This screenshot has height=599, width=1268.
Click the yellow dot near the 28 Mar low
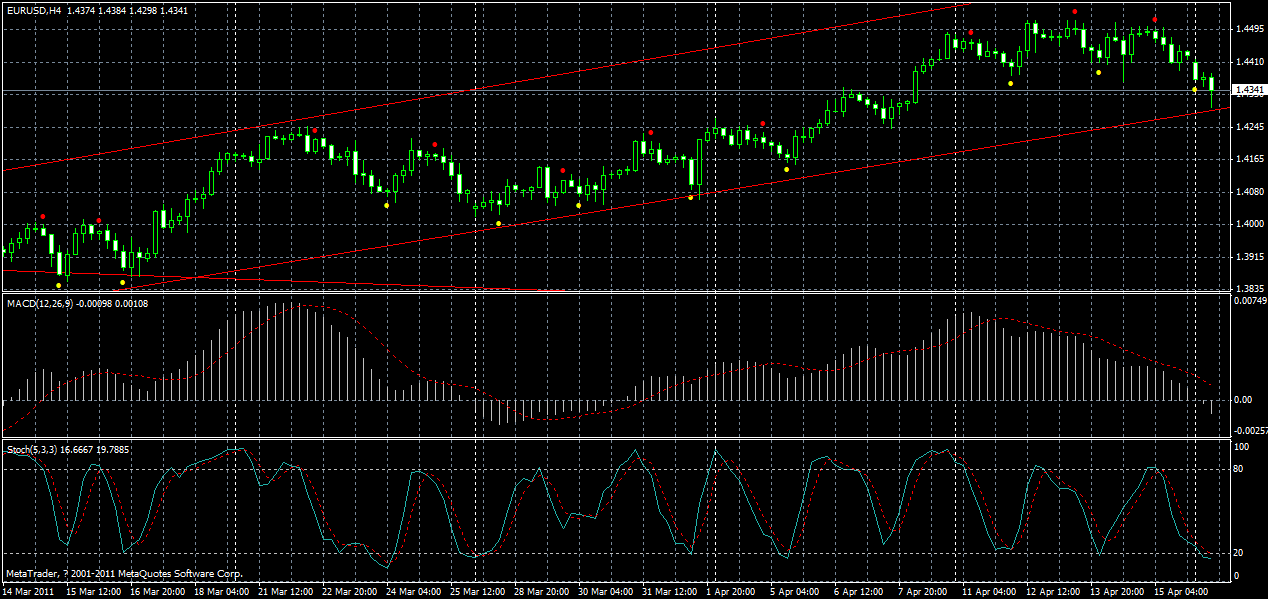(x=499, y=223)
